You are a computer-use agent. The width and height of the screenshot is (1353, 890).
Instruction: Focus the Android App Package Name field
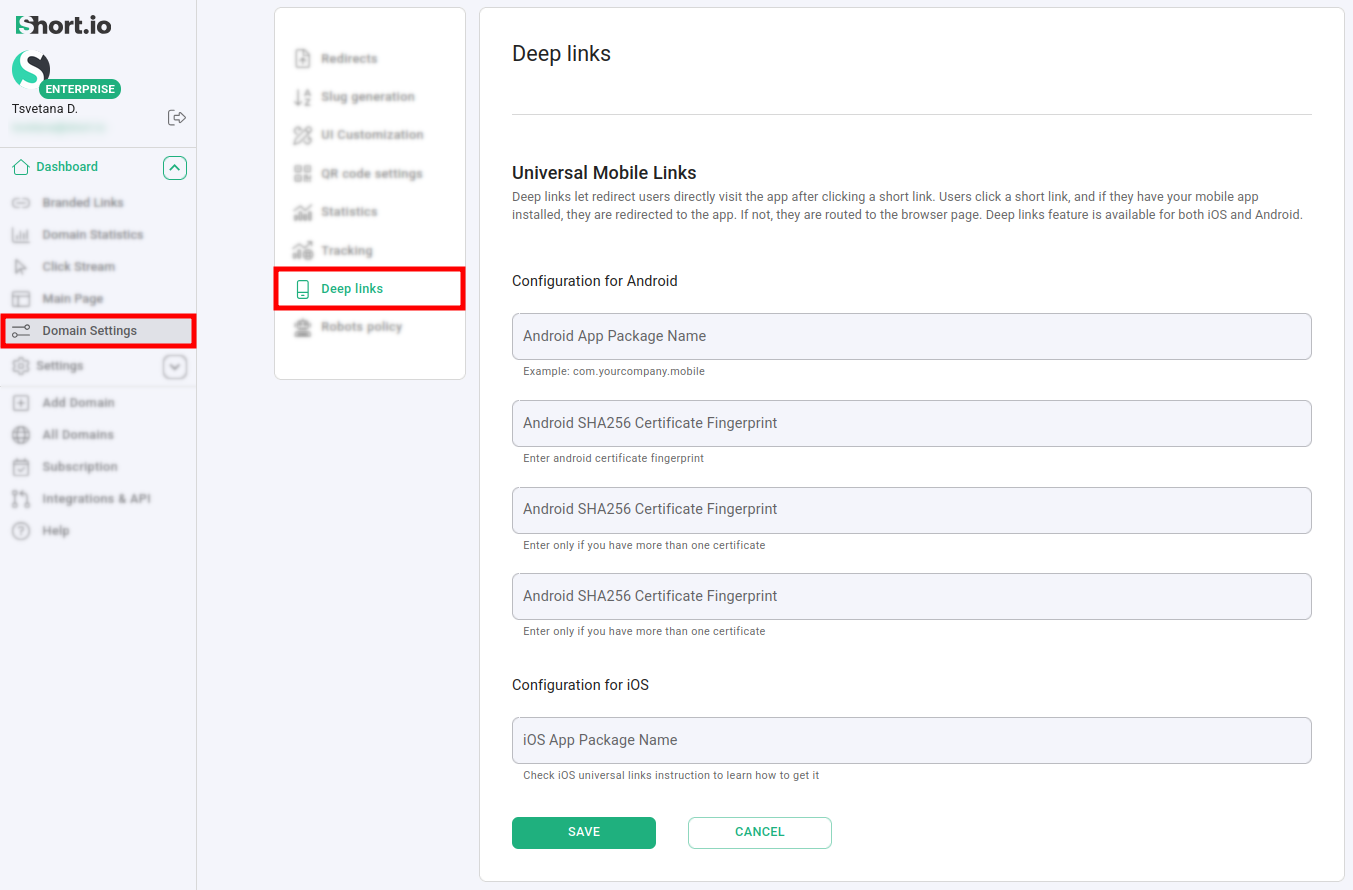click(911, 336)
